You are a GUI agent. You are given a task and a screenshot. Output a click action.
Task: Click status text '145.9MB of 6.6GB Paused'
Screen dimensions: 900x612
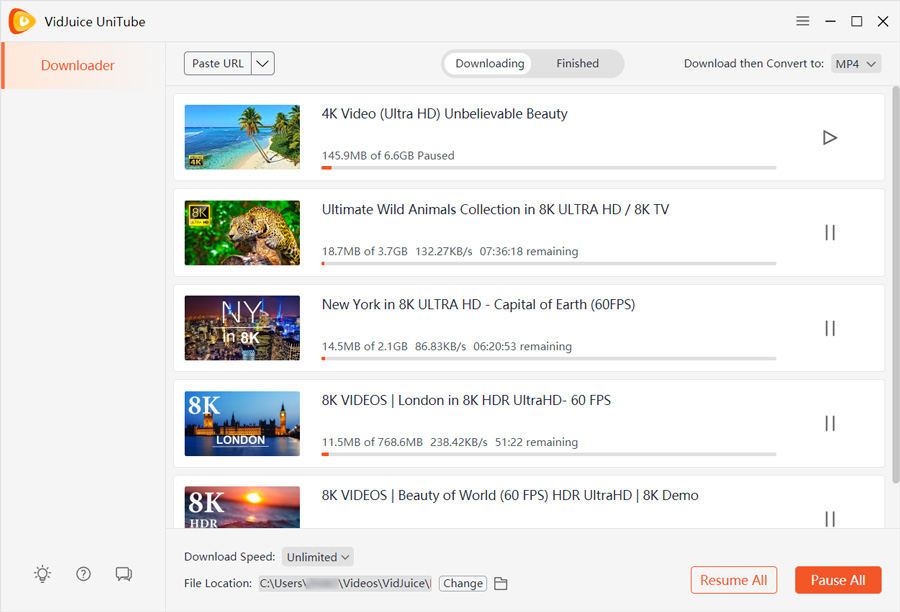388,156
